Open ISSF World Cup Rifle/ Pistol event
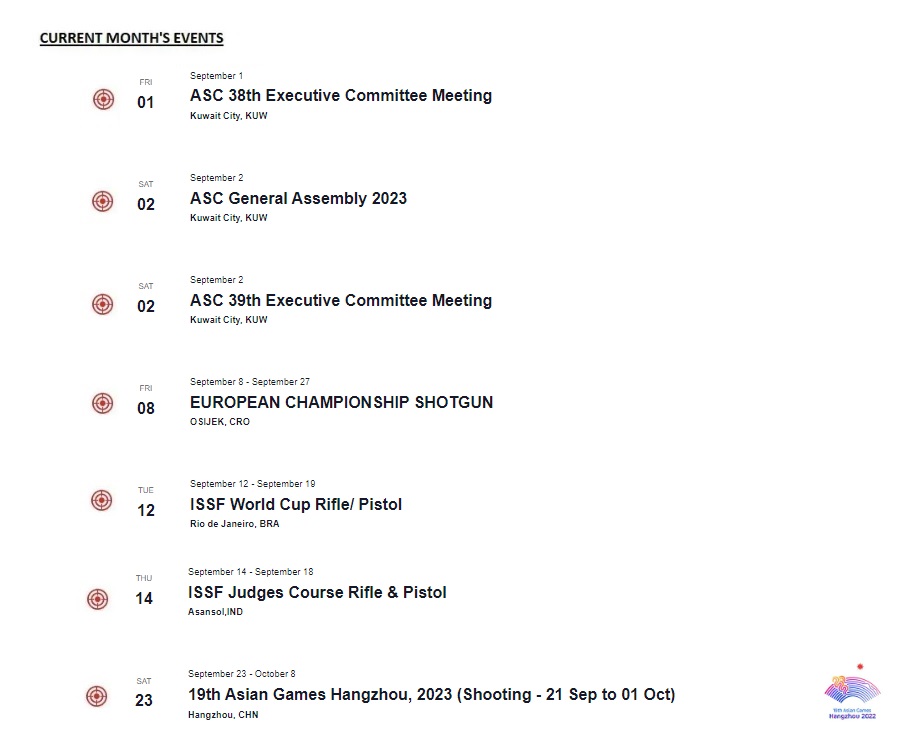Image resolution: width=910 pixels, height=746 pixels. pyautogui.click(x=296, y=504)
